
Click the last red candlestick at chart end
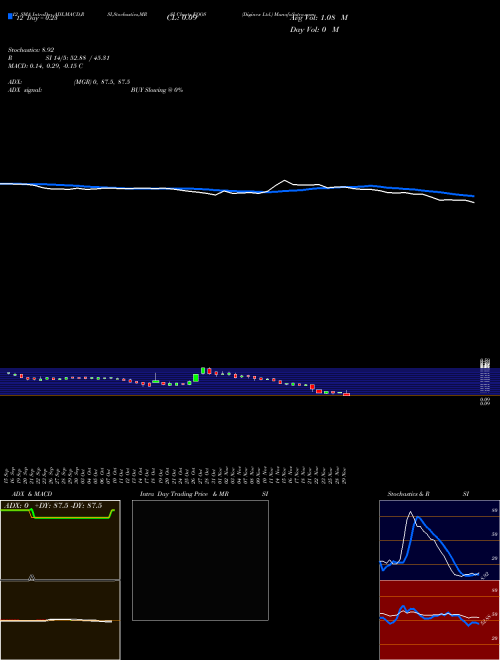(x=346, y=394)
